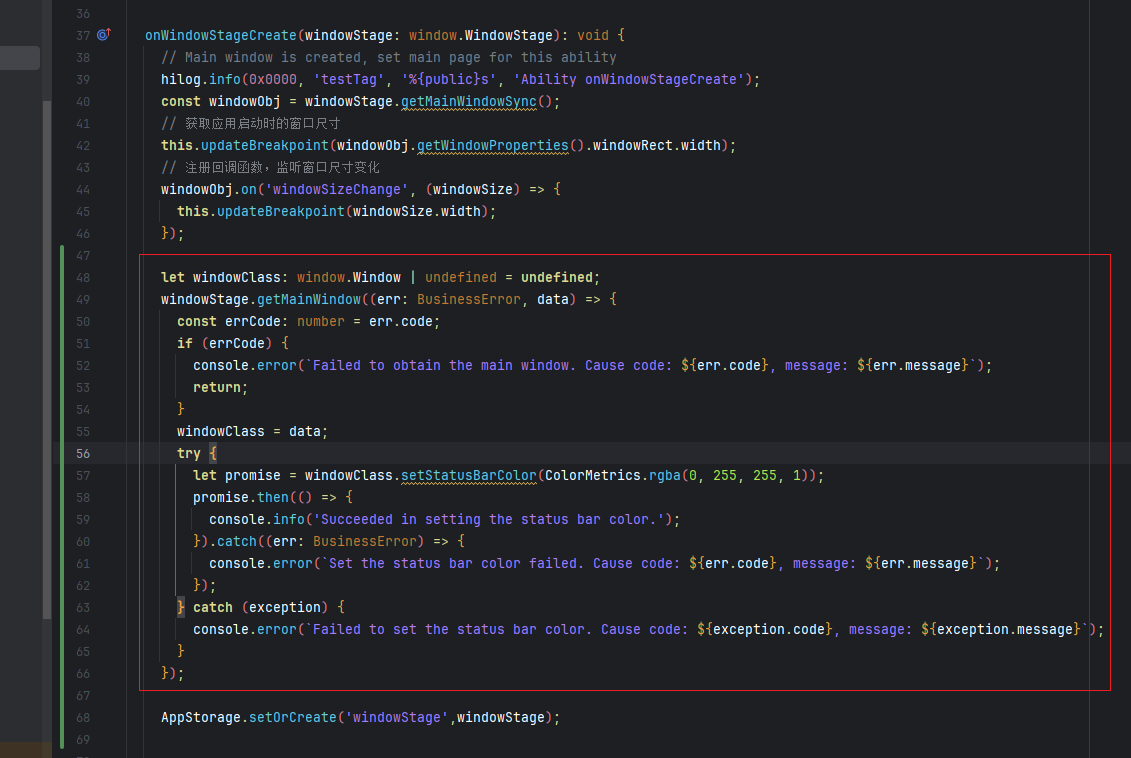Click line number 56 in the gutter
Image resolution: width=1131 pixels, height=758 pixels.
[82, 453]
